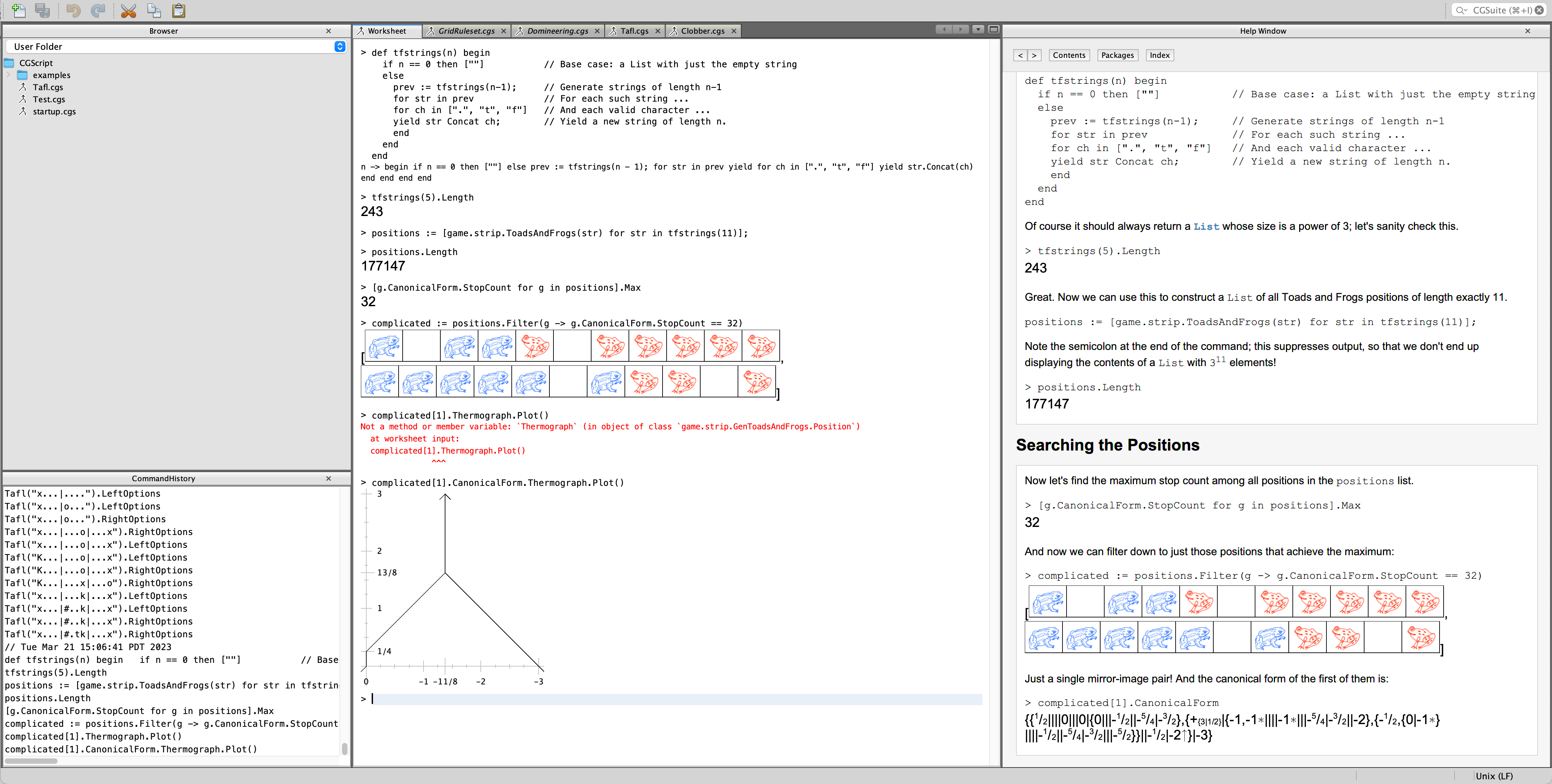
Task: Go back in the Help Window
Action: coord(1020,56)
